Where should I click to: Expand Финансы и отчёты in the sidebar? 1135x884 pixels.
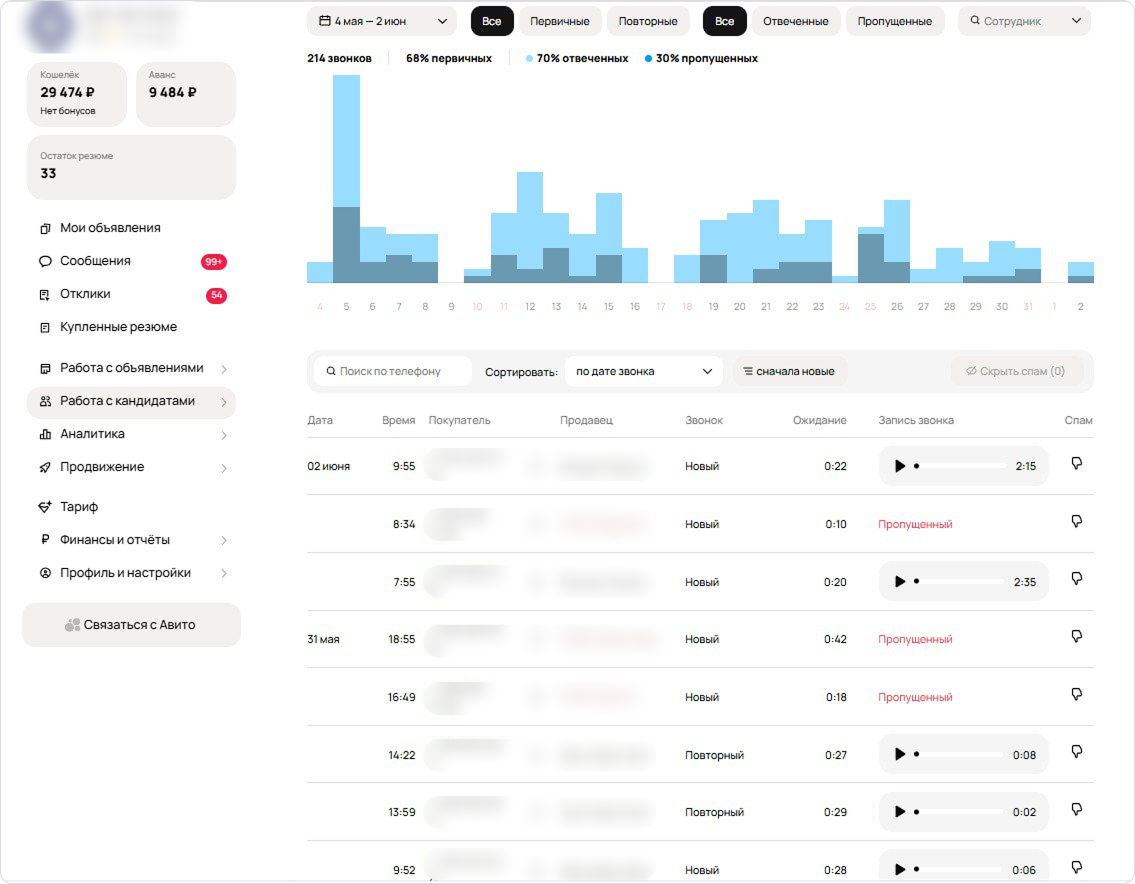click(115, 540)
